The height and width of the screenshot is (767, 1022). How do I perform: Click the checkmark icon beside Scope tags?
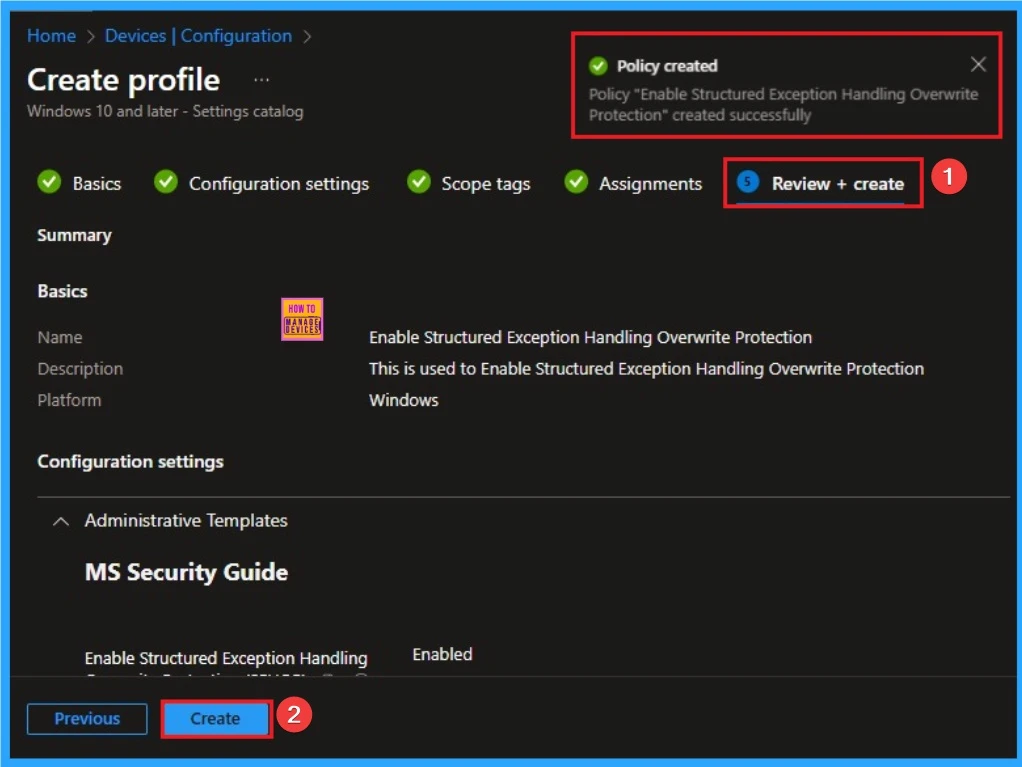[x=418, y=183]
